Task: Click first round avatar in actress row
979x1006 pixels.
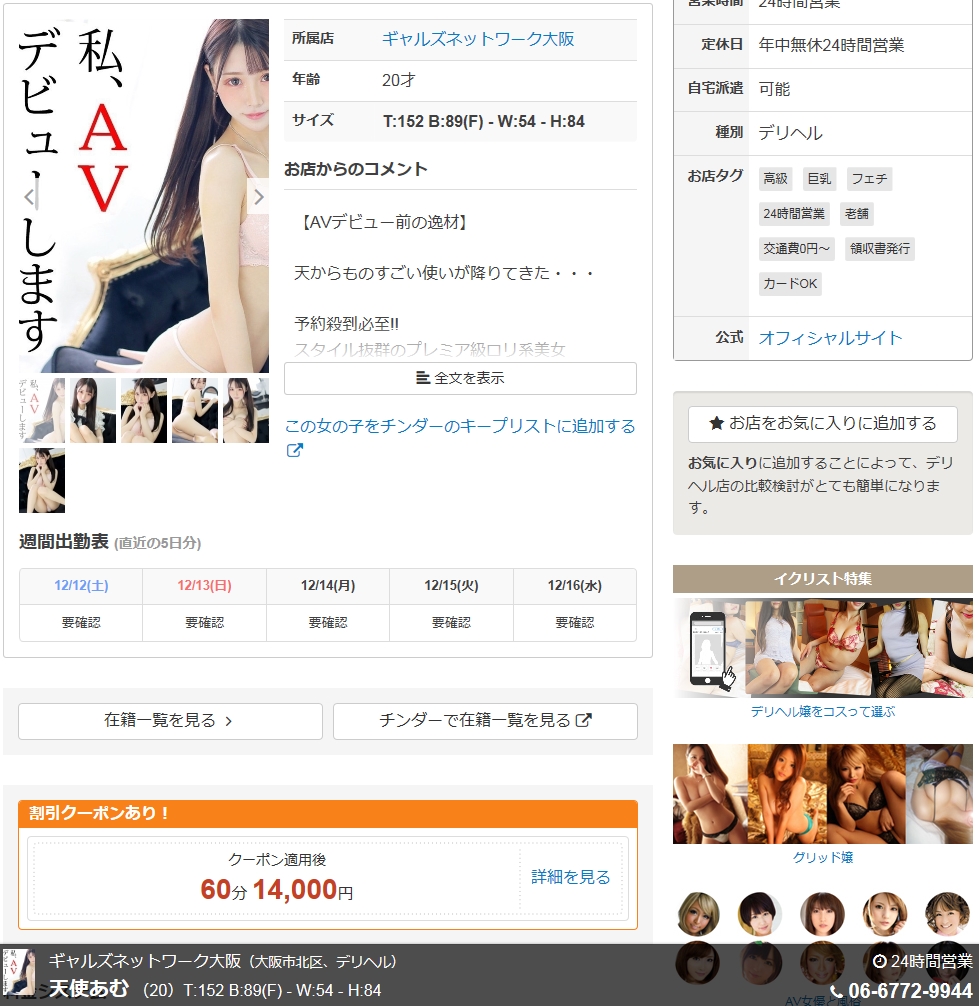Action: pos(698,914)
